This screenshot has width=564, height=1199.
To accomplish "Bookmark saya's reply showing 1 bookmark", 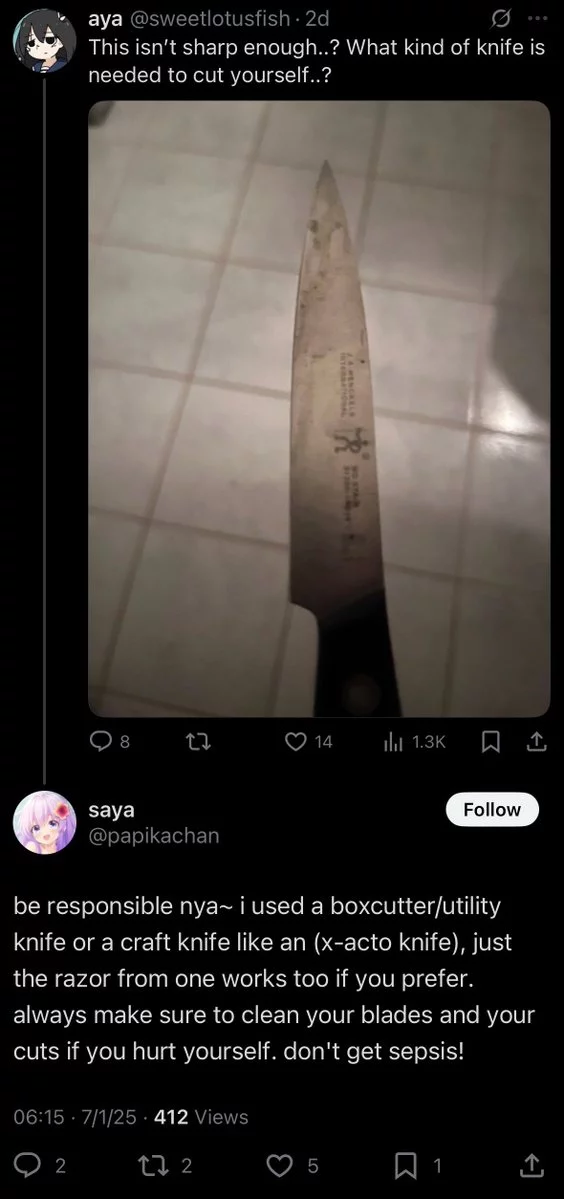I will (417, 1165).
